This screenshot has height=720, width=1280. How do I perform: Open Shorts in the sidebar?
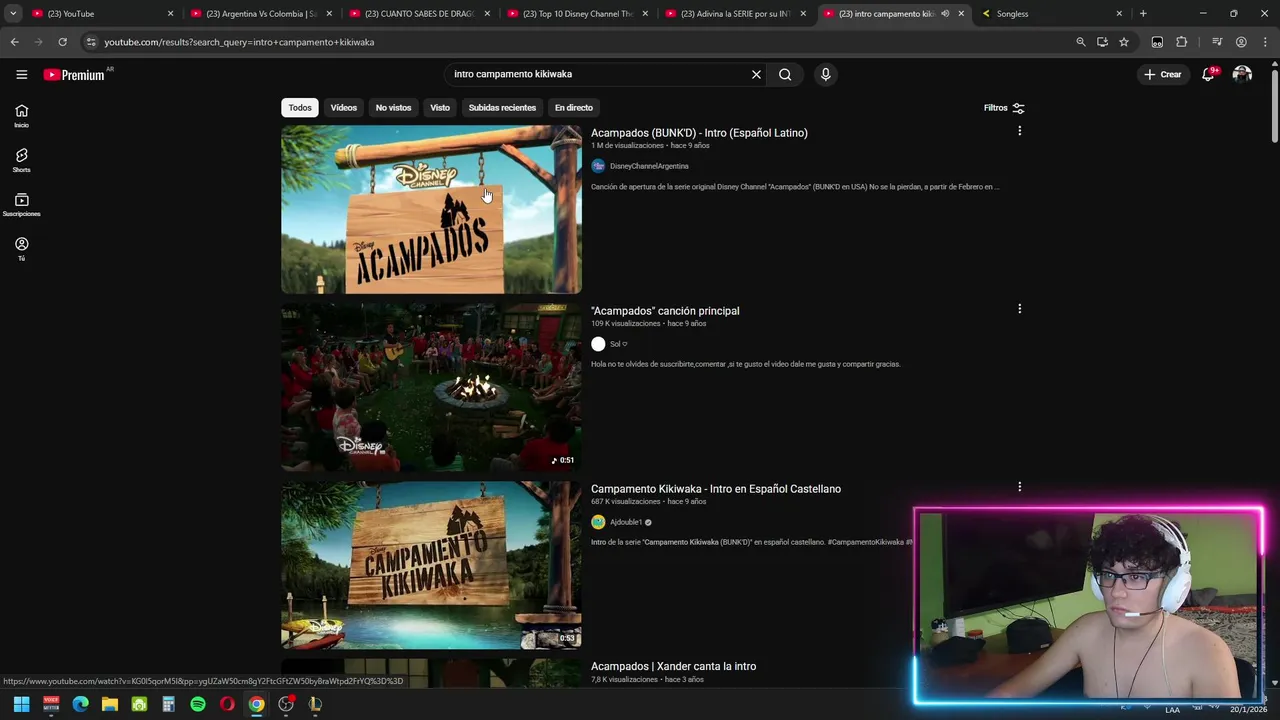pos(21,160)
